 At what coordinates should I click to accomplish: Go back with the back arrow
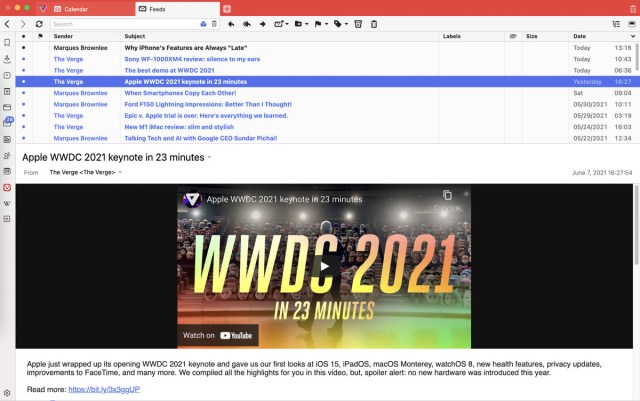(x=7, y=24)
